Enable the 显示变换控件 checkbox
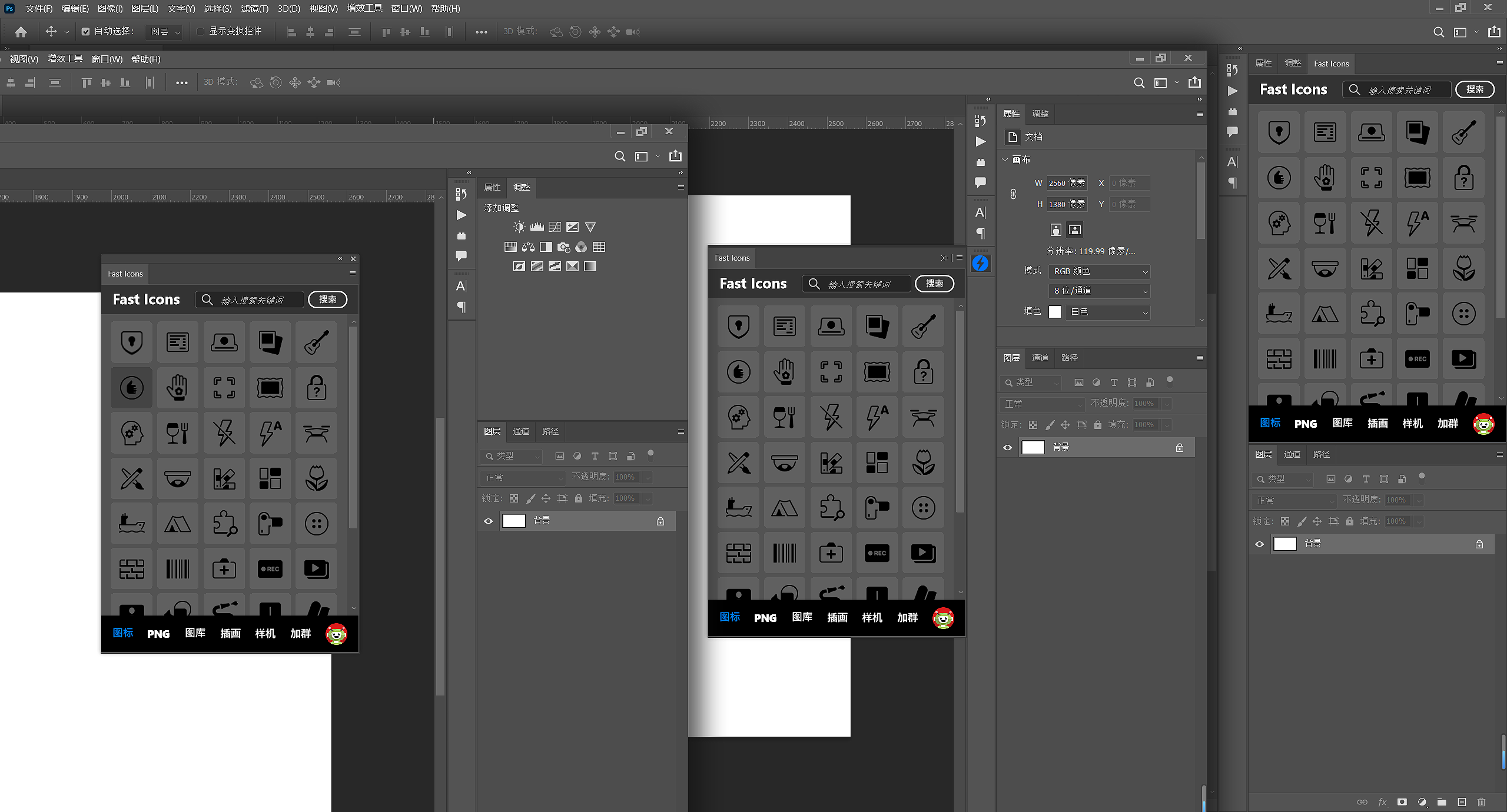This screenshot has height=812, width=1507. pos(200,31)
